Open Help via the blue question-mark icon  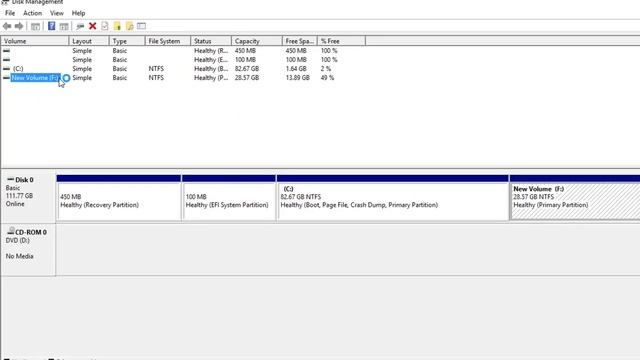pos(51,26)
